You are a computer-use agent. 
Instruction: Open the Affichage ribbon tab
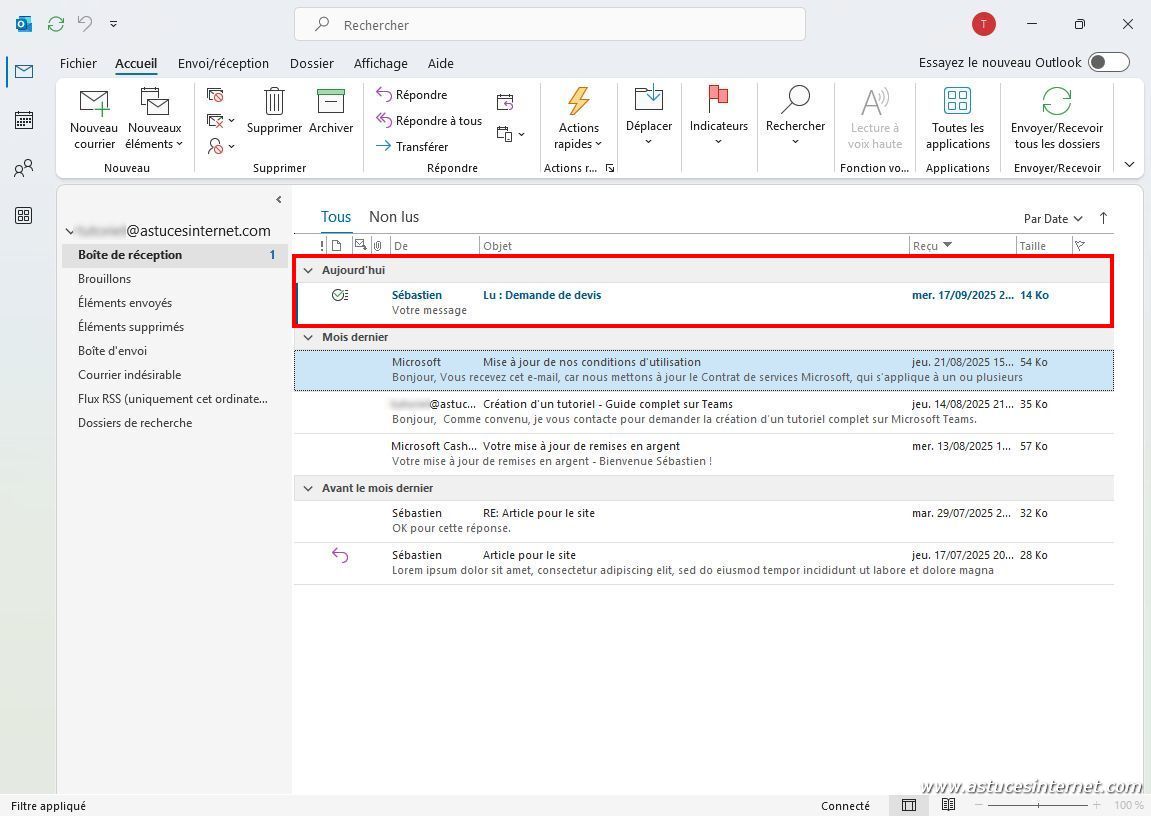pyautogui.click(x=380, y=63)
